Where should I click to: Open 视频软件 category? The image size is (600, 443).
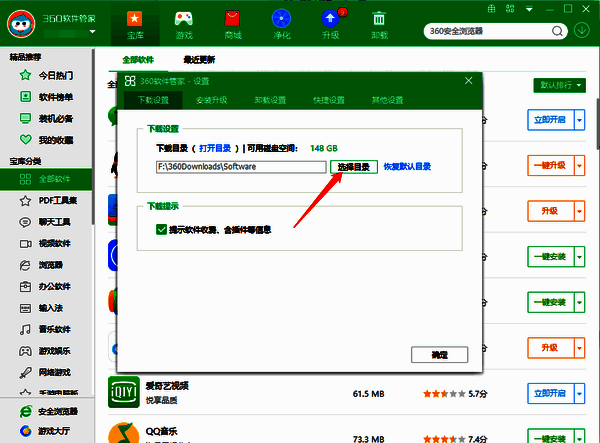point(46,243)
